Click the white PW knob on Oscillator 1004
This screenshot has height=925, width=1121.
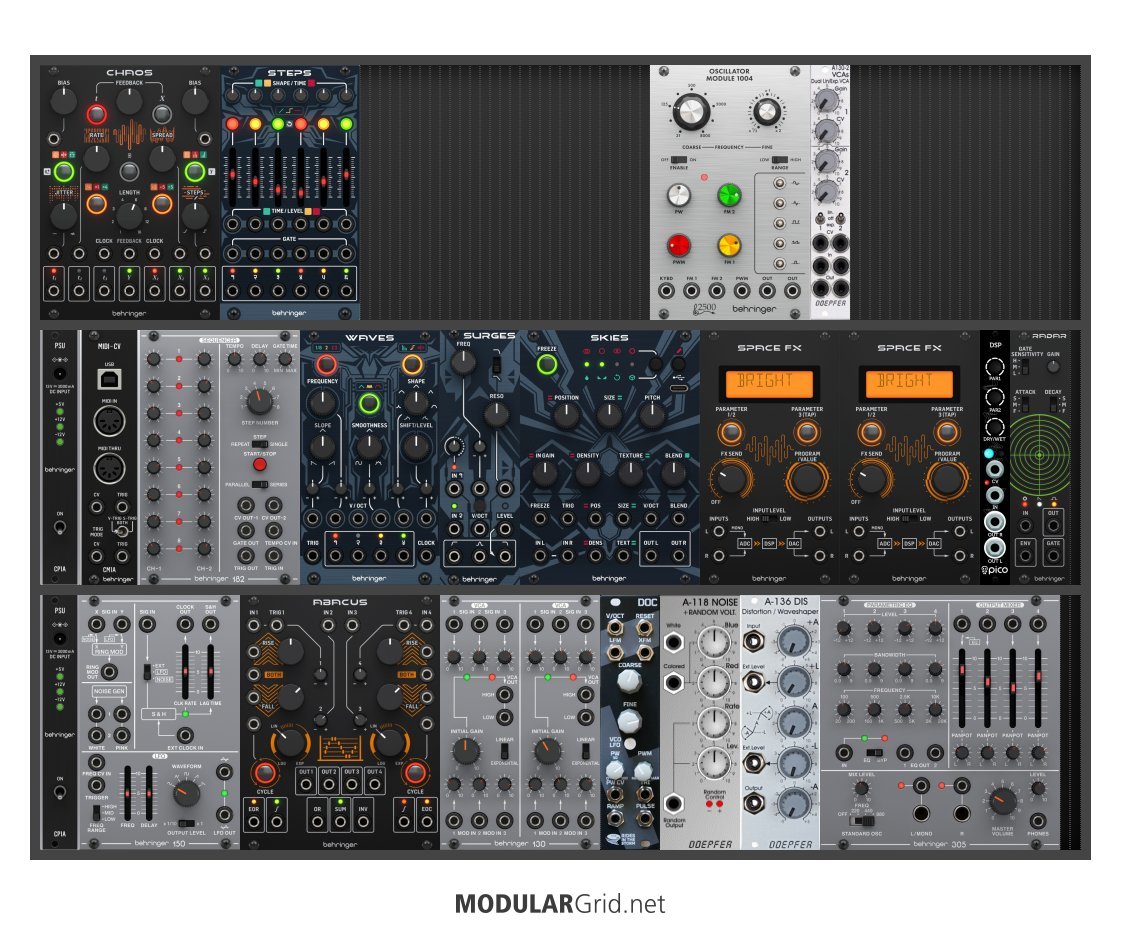tap(678, 194)
